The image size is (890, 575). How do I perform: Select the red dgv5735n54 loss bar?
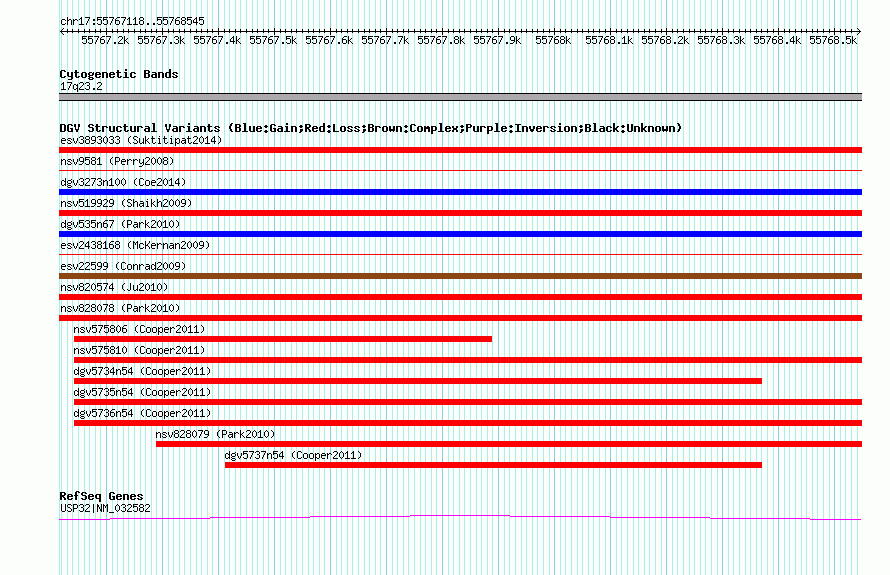pos(468,402)
